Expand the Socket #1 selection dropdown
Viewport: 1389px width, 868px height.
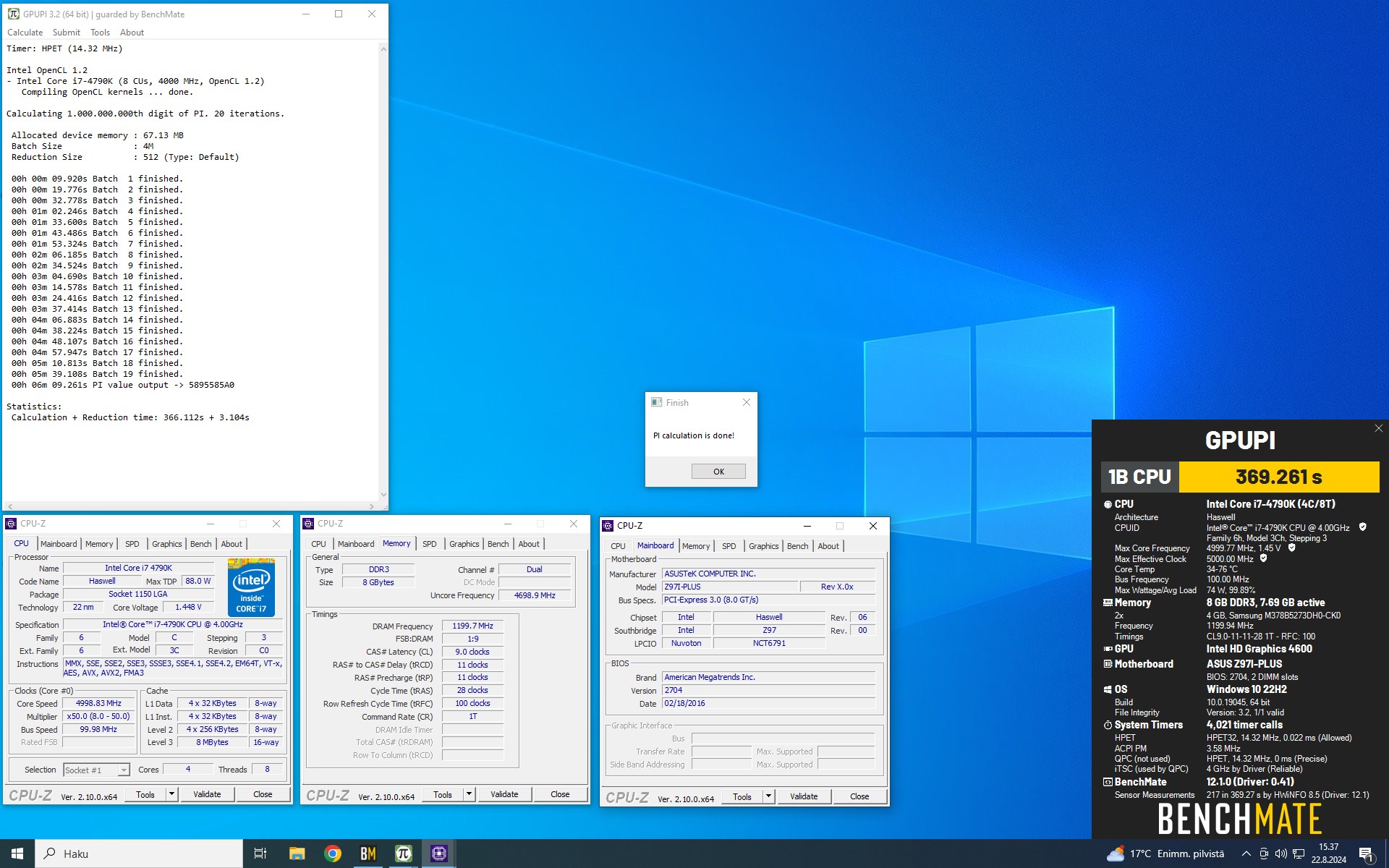[124, 770]
